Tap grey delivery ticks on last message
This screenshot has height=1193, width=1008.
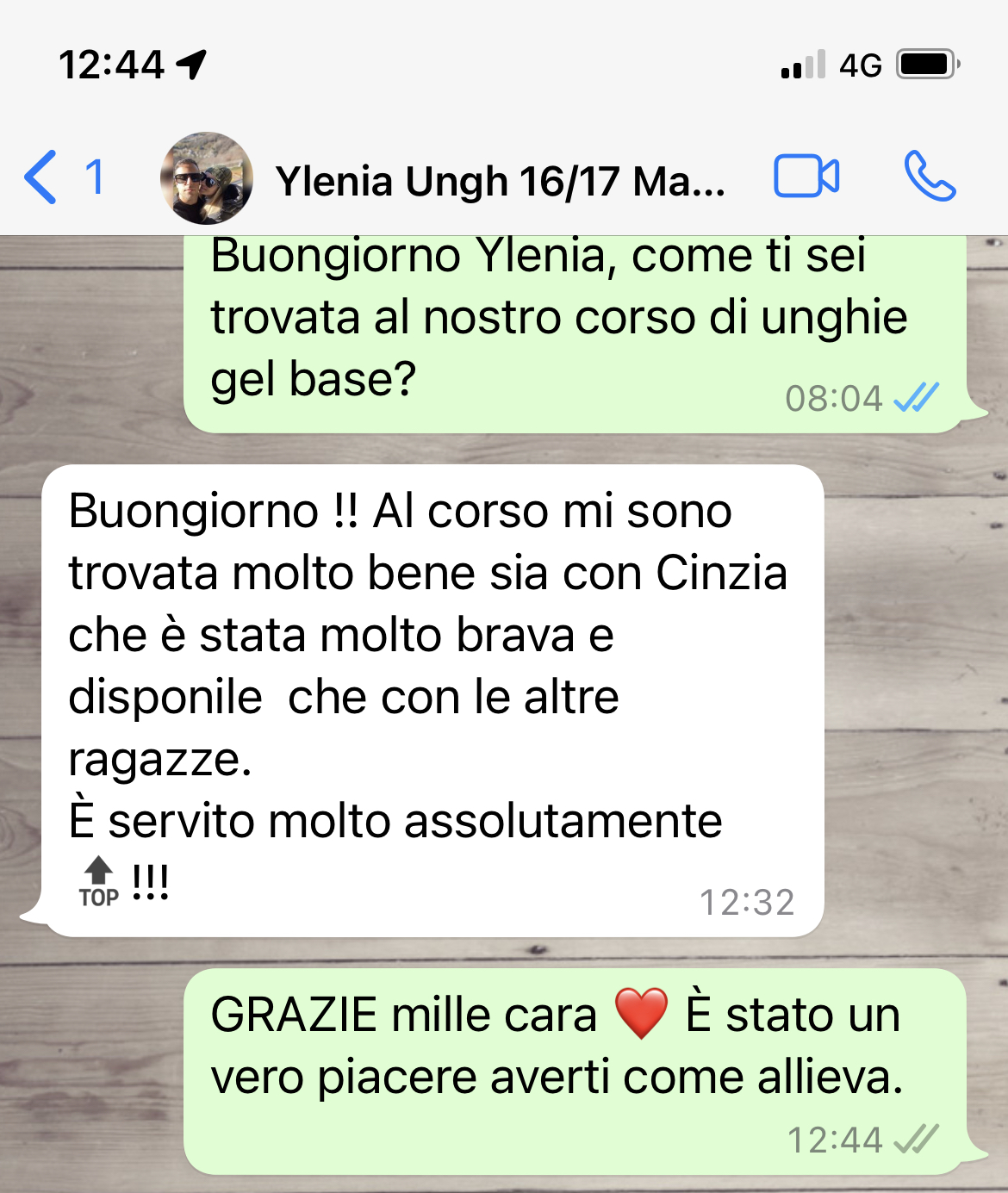coord(916,1140)
